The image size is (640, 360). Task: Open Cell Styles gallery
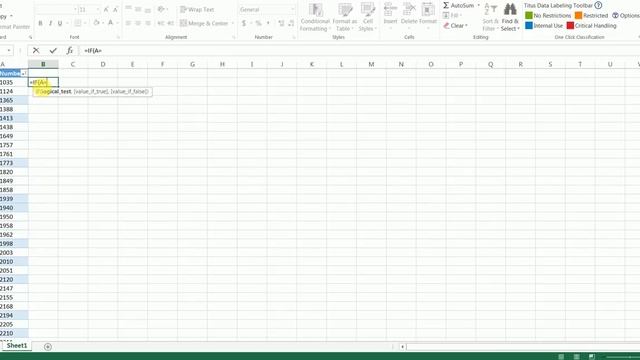coord(368,18)
